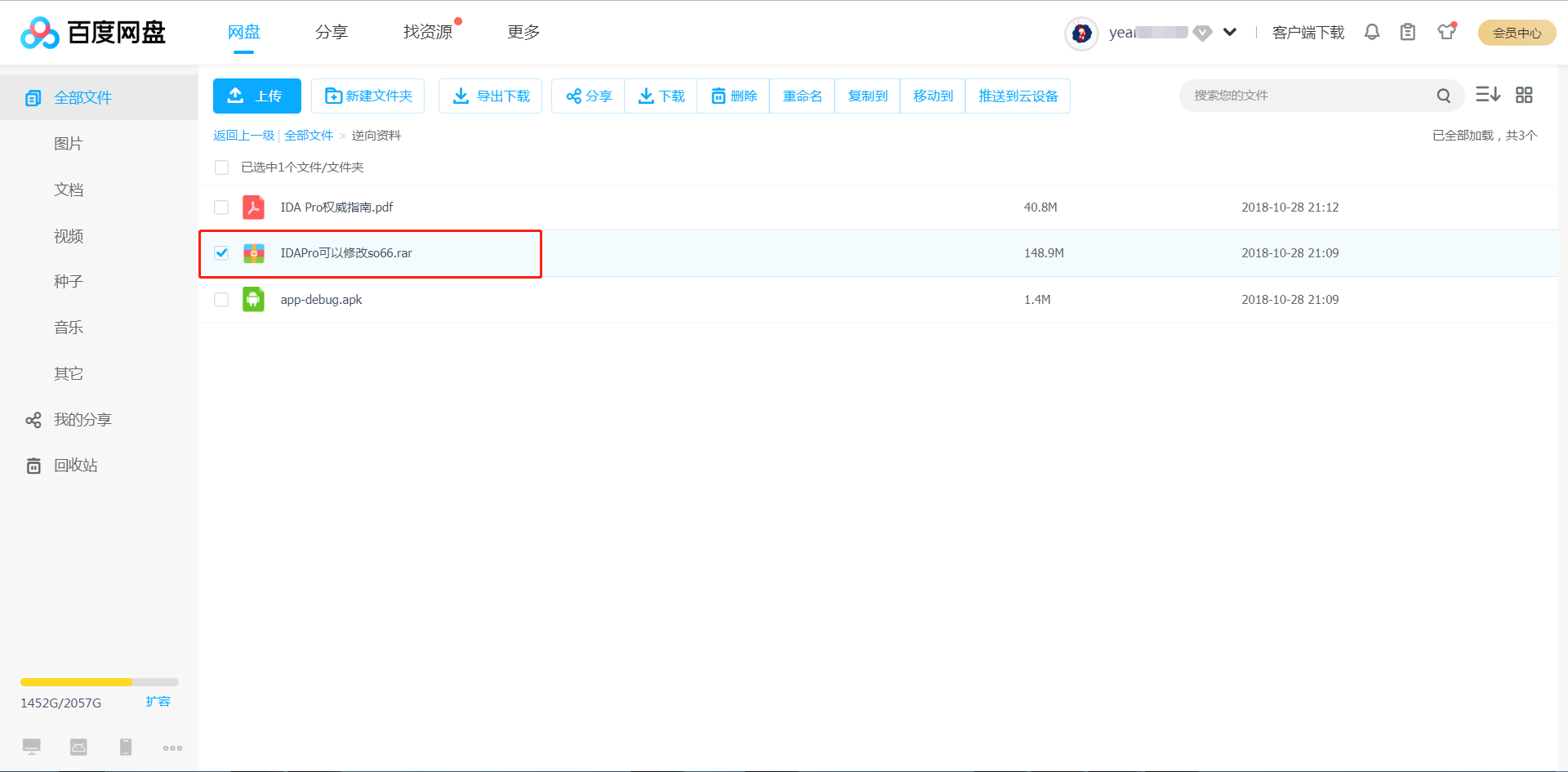This screenshot has width=1568, height=772.
Task: Select 种子 category in the sidebar
Action: pyautogui.click(x=69, y=282)
